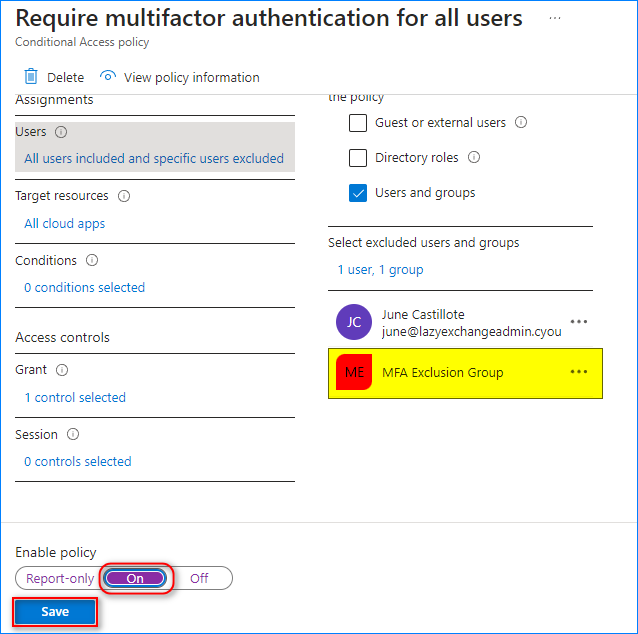Open the more options menu for MFA Exclusion Group

tap(579, 372)
